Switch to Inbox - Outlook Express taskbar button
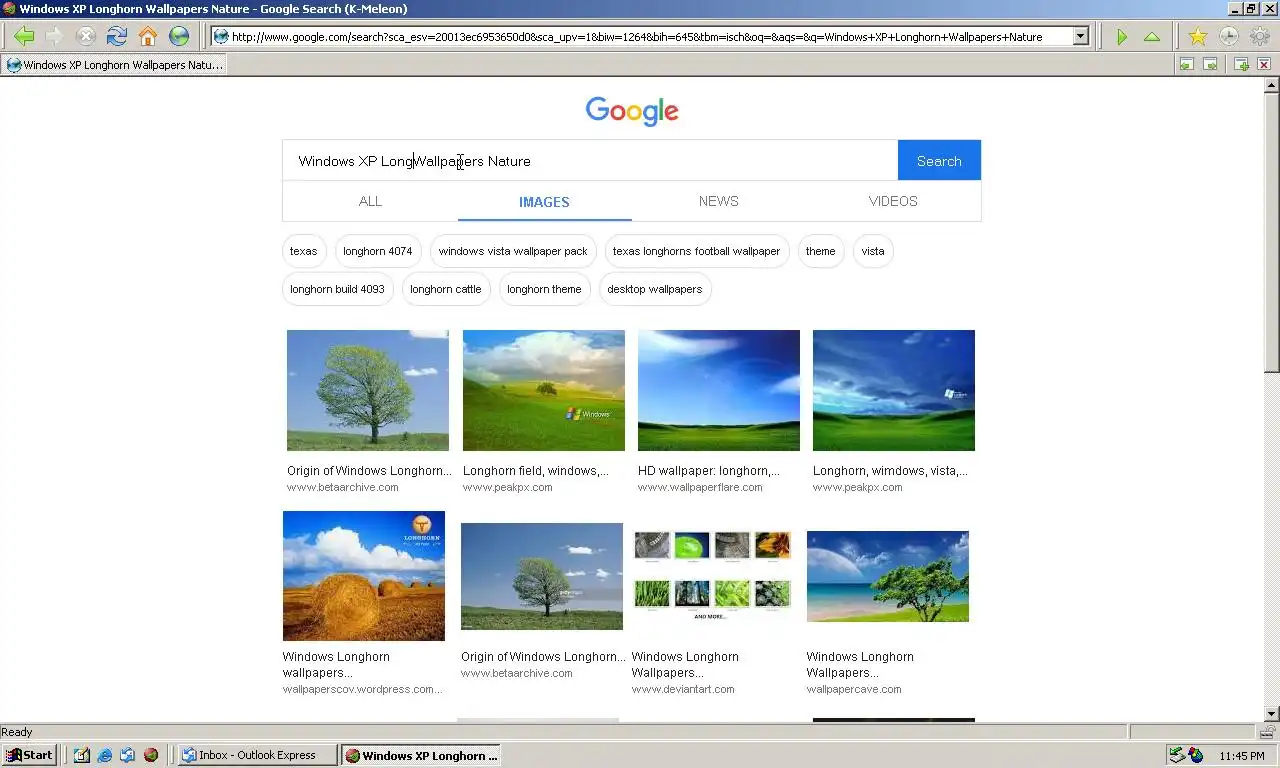 pos(257,755)
